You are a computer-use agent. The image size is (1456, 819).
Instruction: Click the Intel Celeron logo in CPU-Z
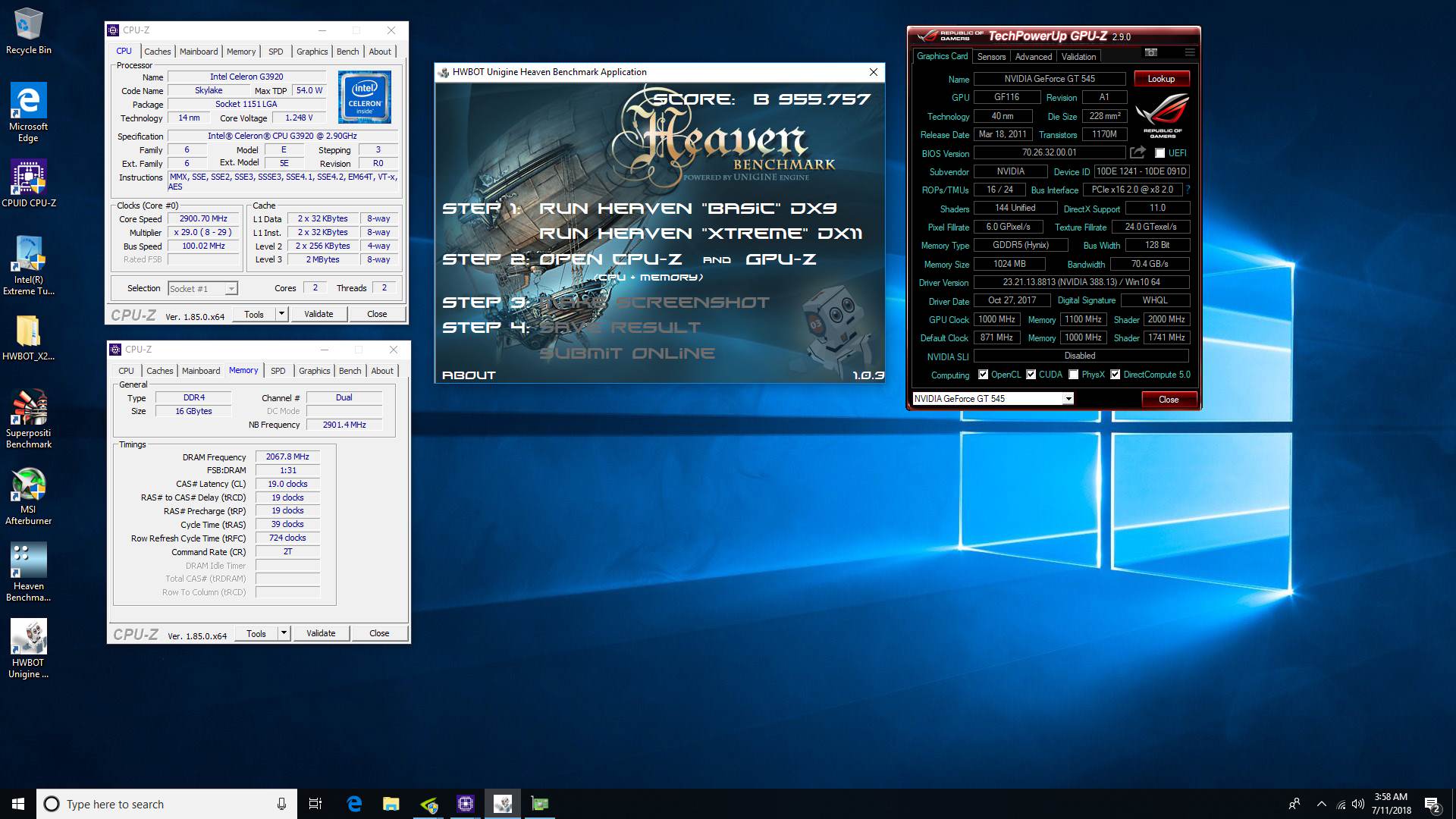tap(365, 97)
